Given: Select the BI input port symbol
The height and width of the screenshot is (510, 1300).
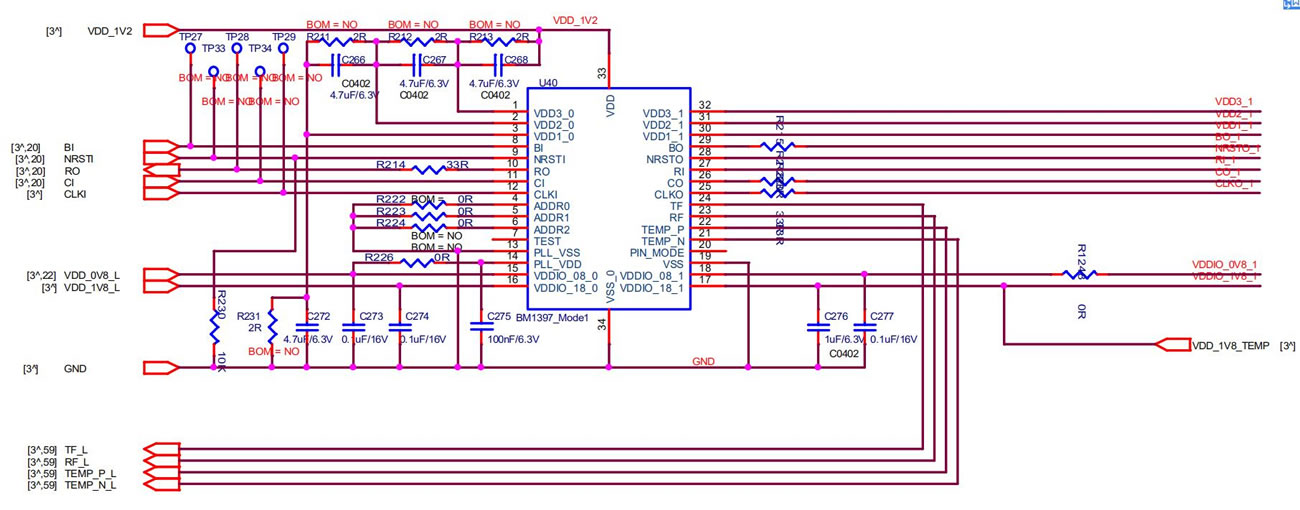Looking at the screenshot, I should pos(160,147).
